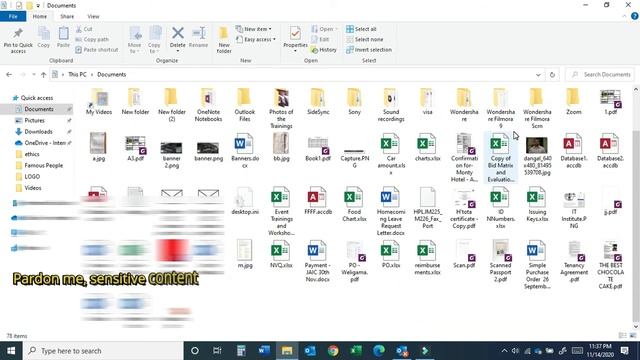Click Windows Start button
This screenshot has width=640, height=360.
tap(11, 351)
